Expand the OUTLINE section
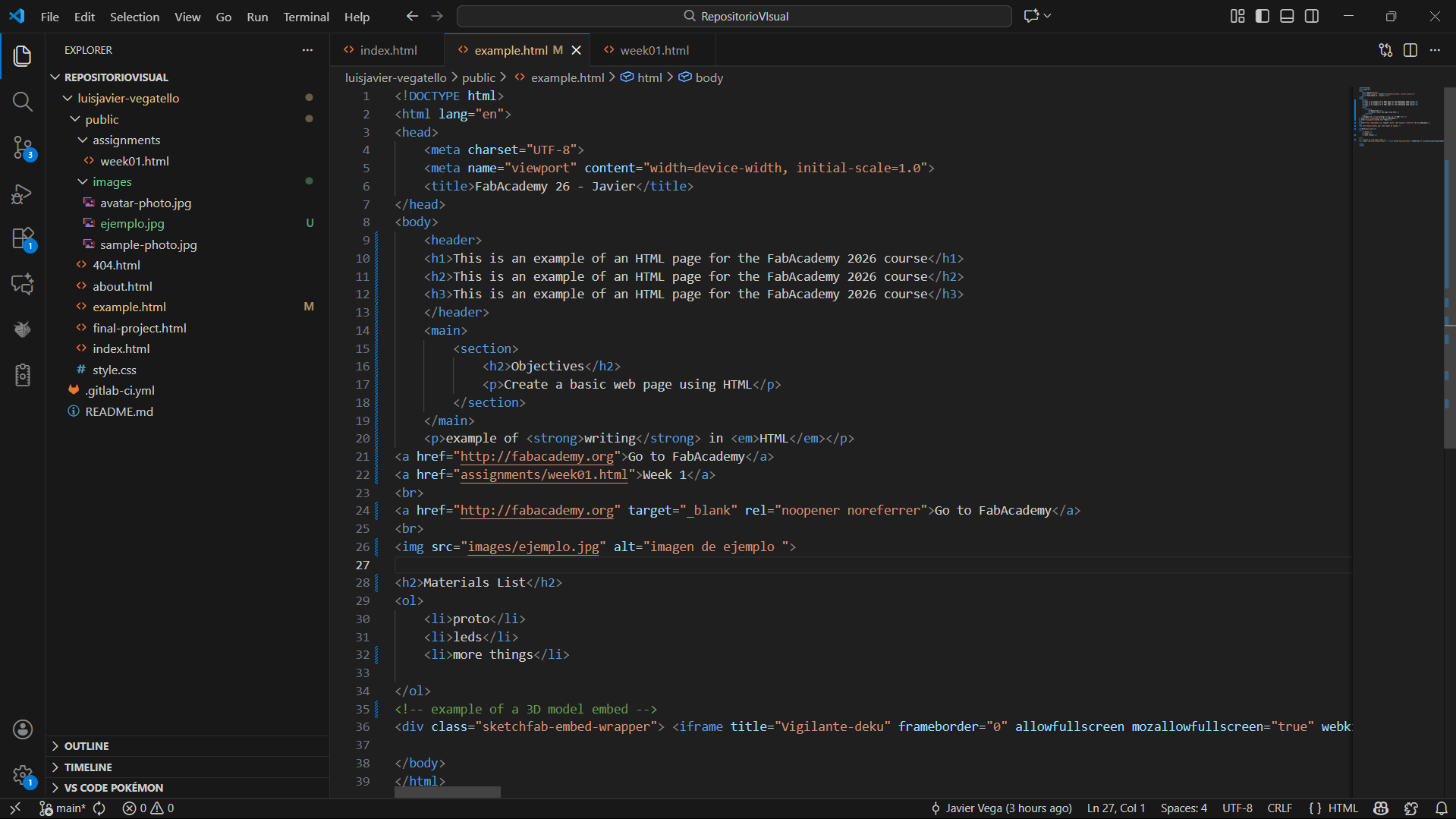The height and width of the screenshot is (819, 1456). coord(86,746)
